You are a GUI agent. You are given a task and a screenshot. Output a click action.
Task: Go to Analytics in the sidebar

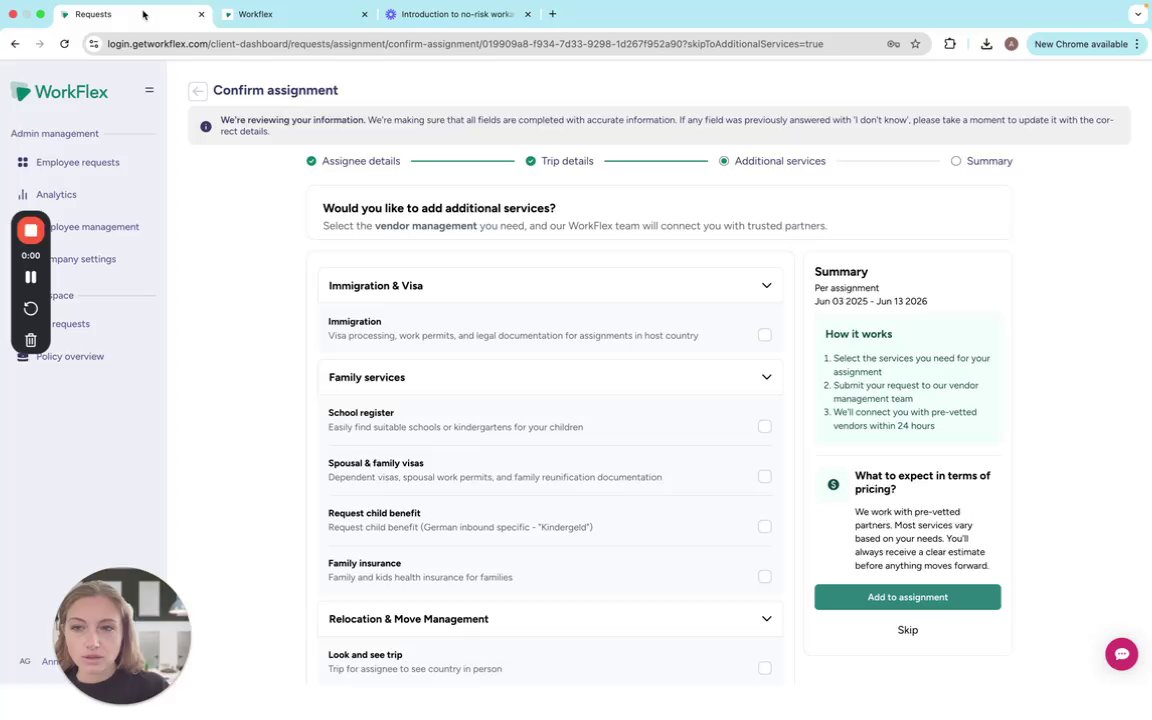point(56,195)
